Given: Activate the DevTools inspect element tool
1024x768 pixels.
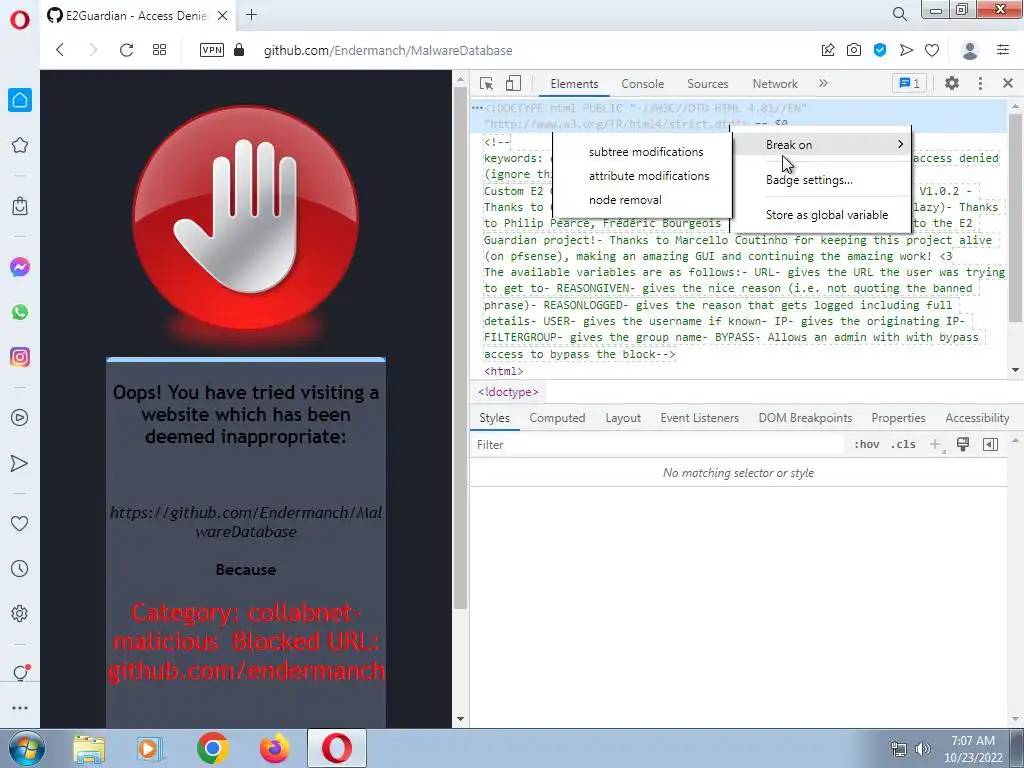Looking at the screenshot, I should 486,84.
